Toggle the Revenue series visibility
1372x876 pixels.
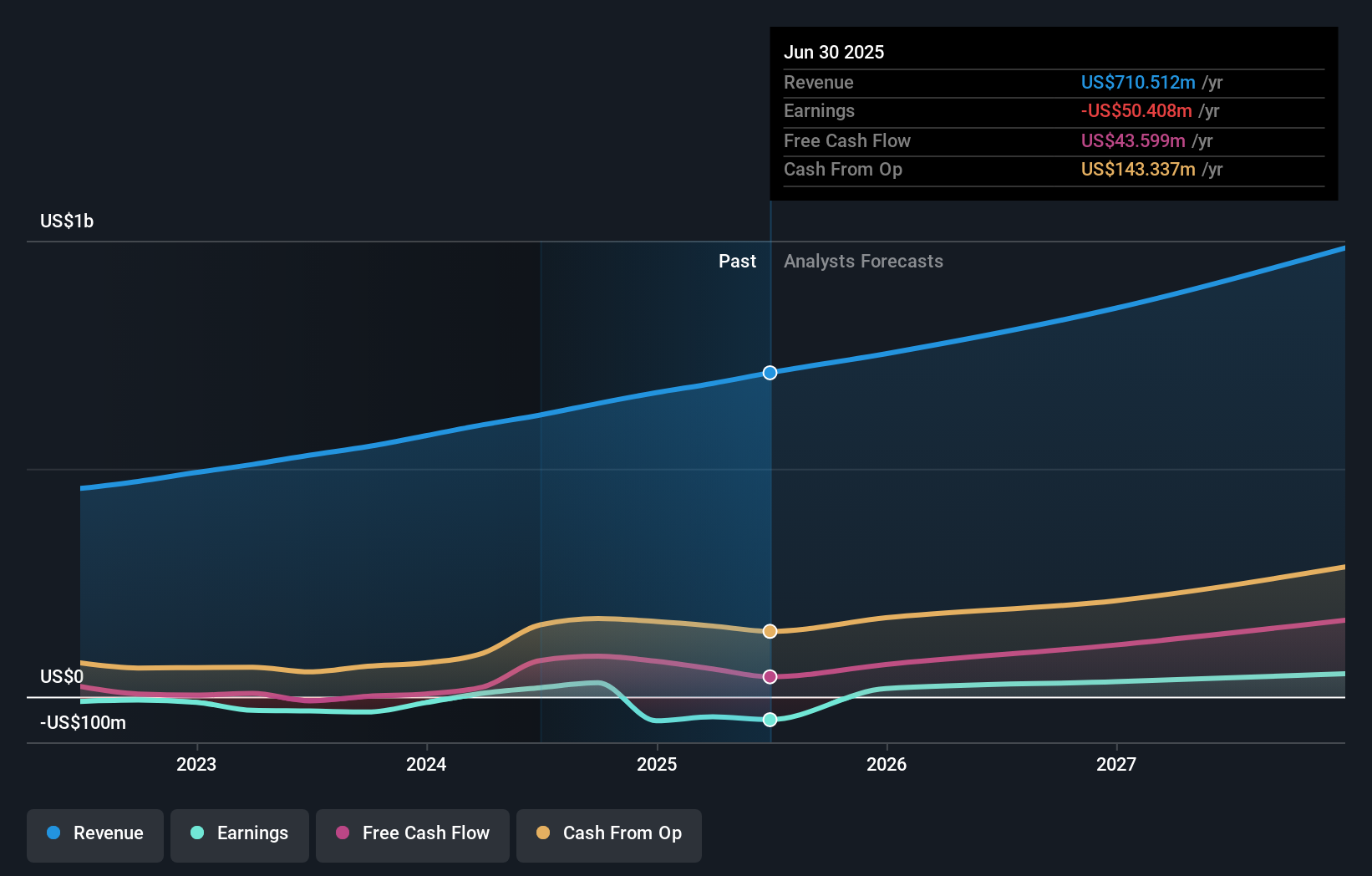point(94,833)
